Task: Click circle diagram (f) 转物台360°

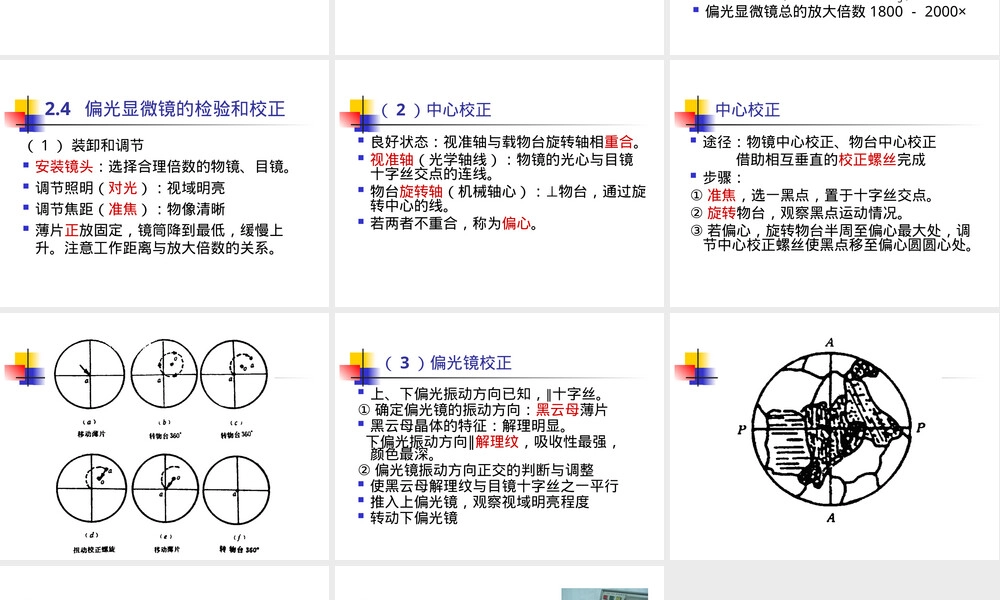Action: coord(236,490)
